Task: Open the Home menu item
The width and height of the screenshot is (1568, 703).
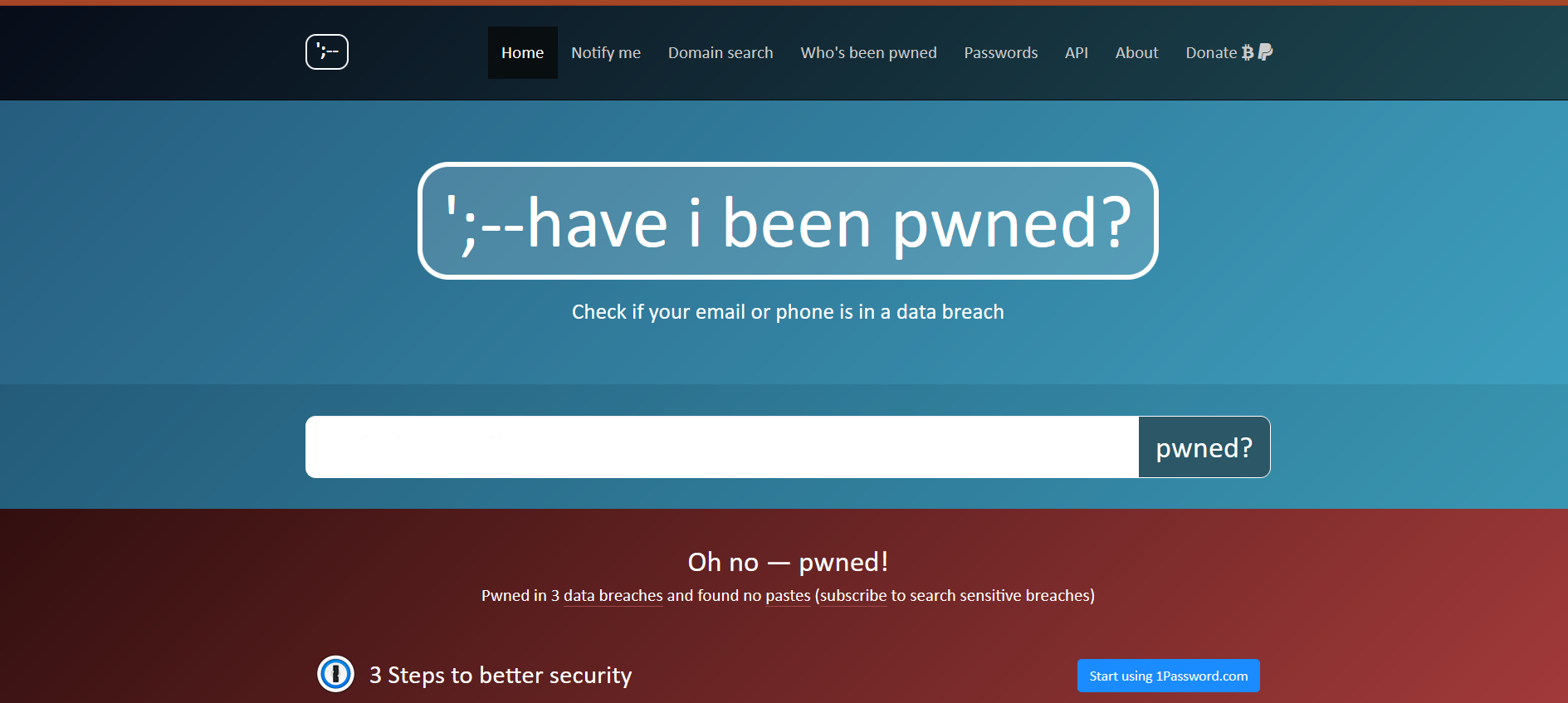Action: 523,52
